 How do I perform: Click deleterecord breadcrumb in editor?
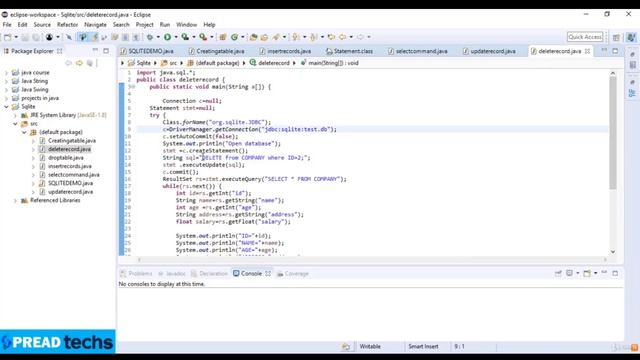(270, 63)
